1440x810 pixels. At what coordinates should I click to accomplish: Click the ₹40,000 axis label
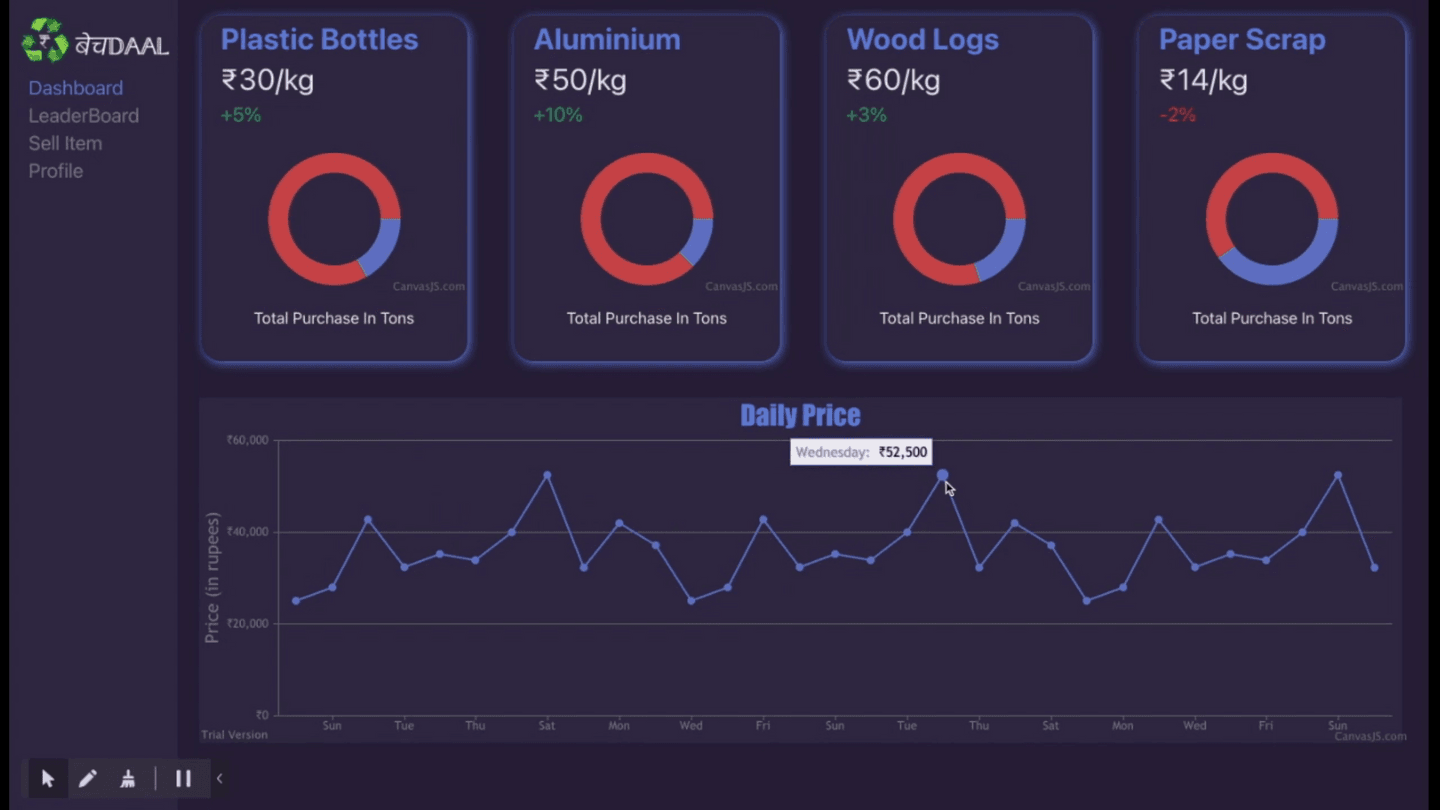coord(247,532)
